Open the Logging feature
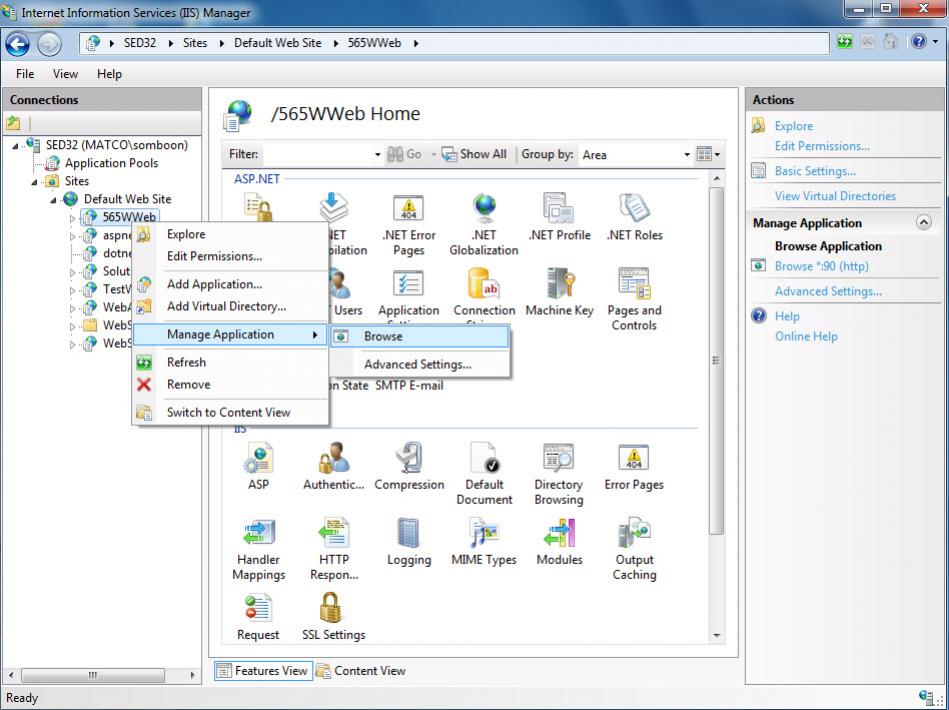The height and width of the screenshot is (710, 949). coord(409,542)
